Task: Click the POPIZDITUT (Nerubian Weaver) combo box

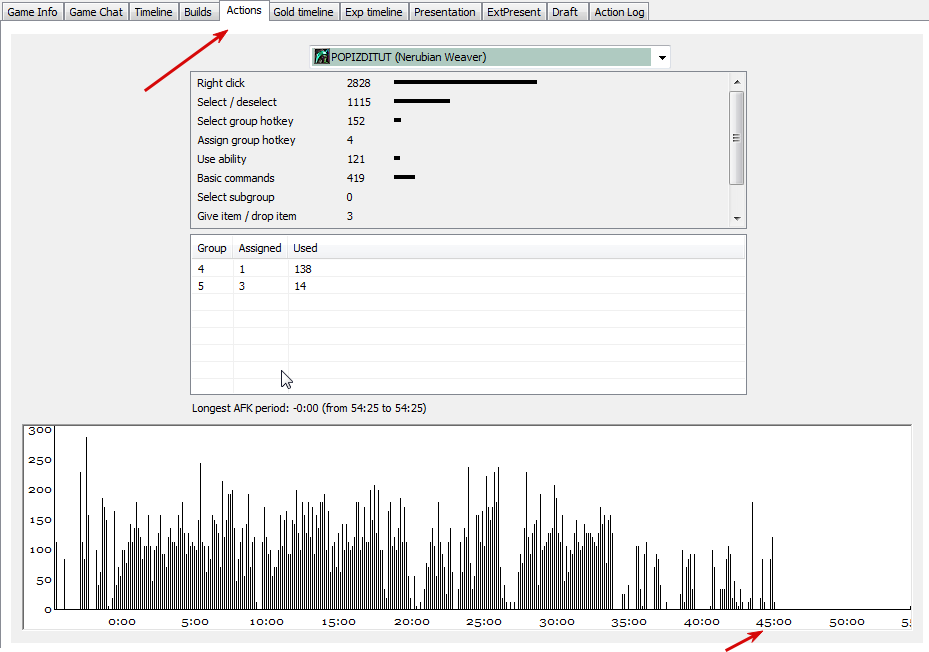Action: 490,57
